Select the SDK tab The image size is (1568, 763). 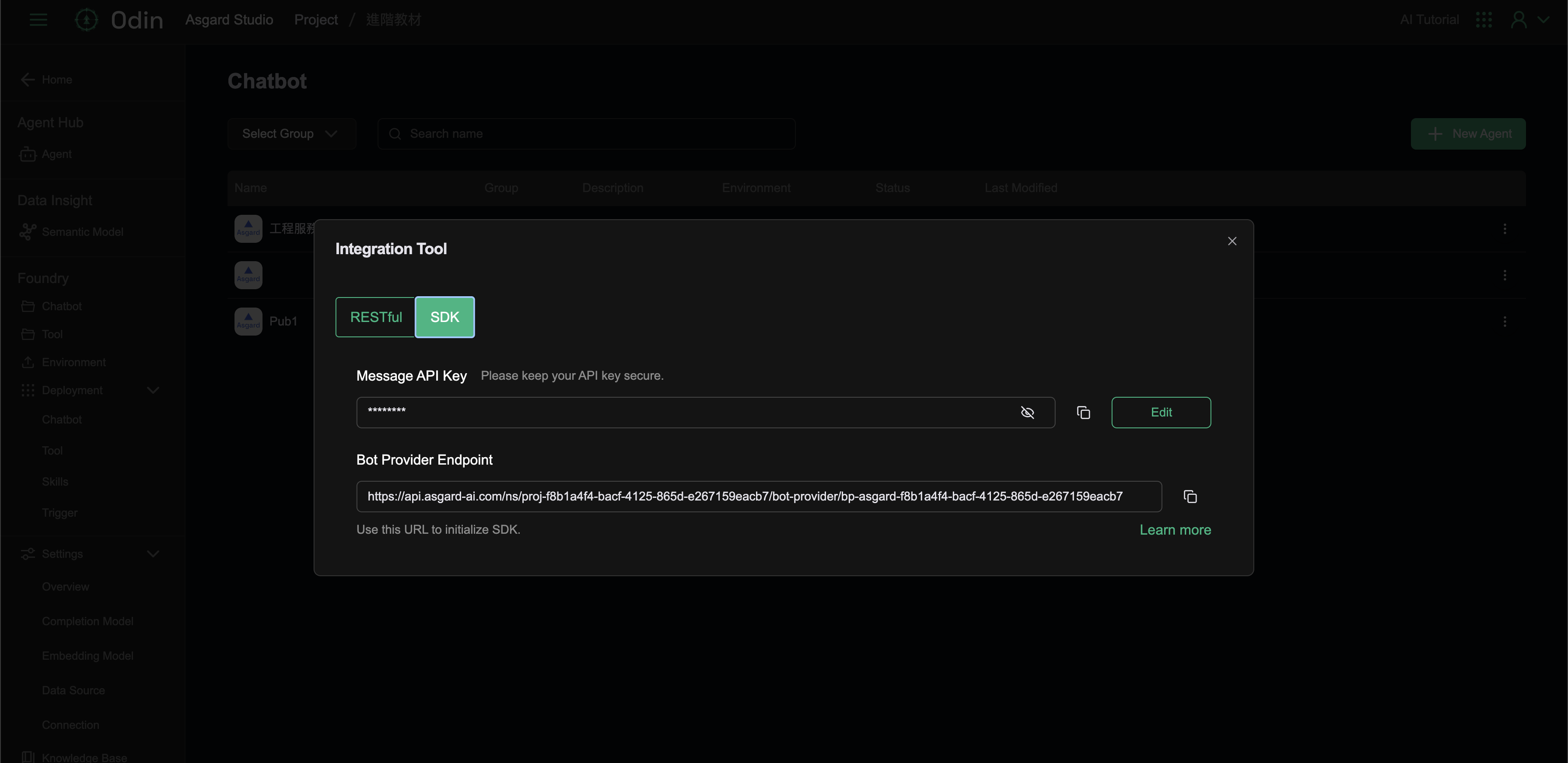pyautogui.click(x=445, y=317)
